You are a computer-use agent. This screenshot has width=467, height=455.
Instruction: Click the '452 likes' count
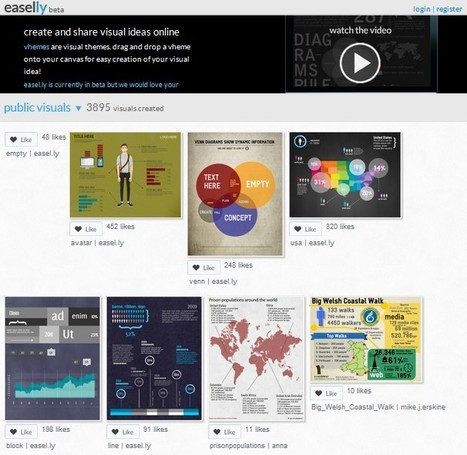coord(121,227)
